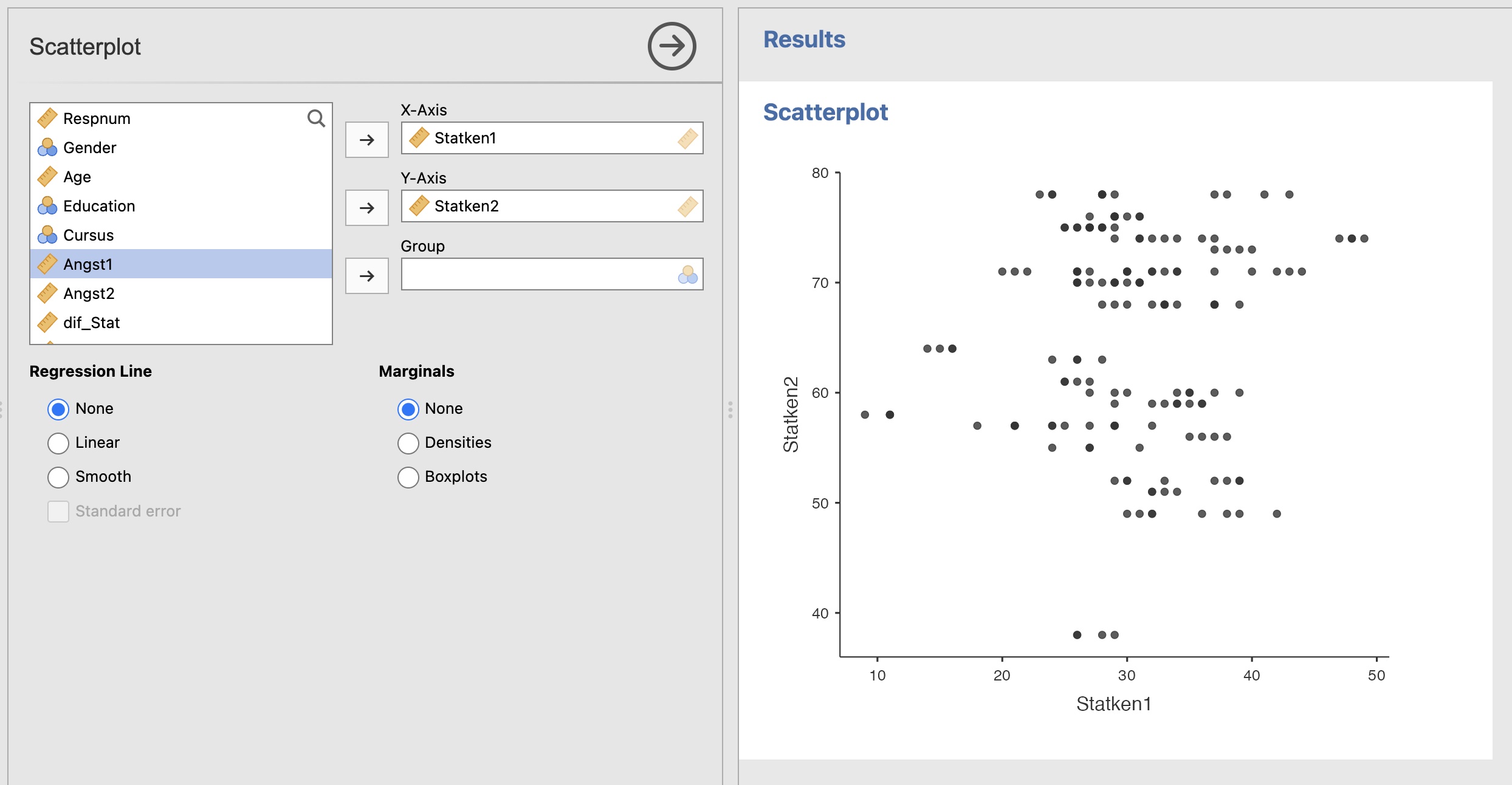Screen dimensions: 1512x785
Task: Select dif_Stat variable in the list
Action: click(92, 323)
